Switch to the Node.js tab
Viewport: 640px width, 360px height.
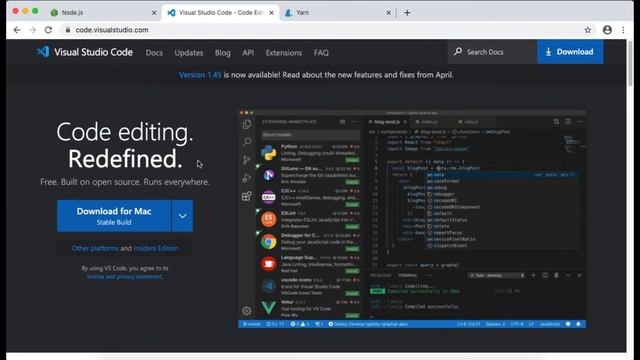click(104, 13)
